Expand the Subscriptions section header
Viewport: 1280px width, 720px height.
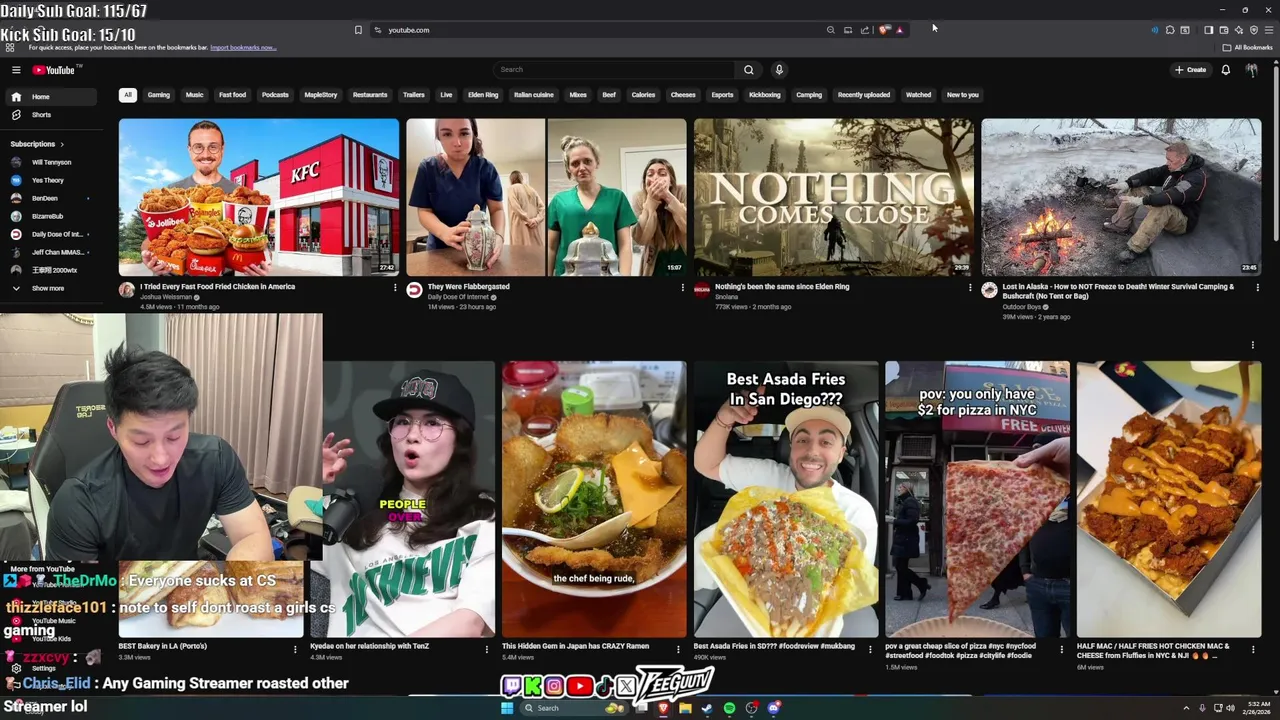tap(37, 144)
